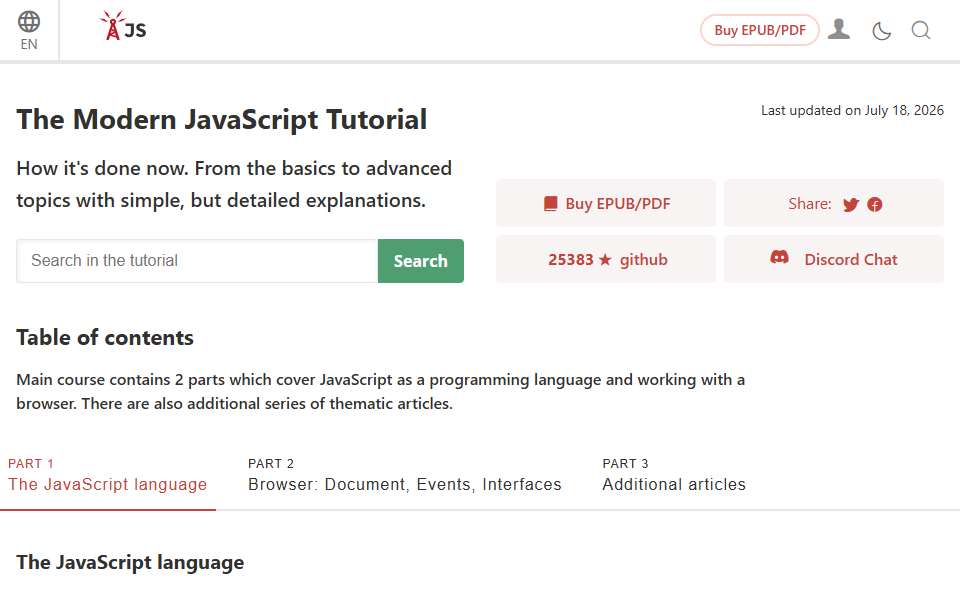Image resolution: width=960 pixels, height=600 pixels.
Task: Open the language selector globe icon
Action: [29, 21]
